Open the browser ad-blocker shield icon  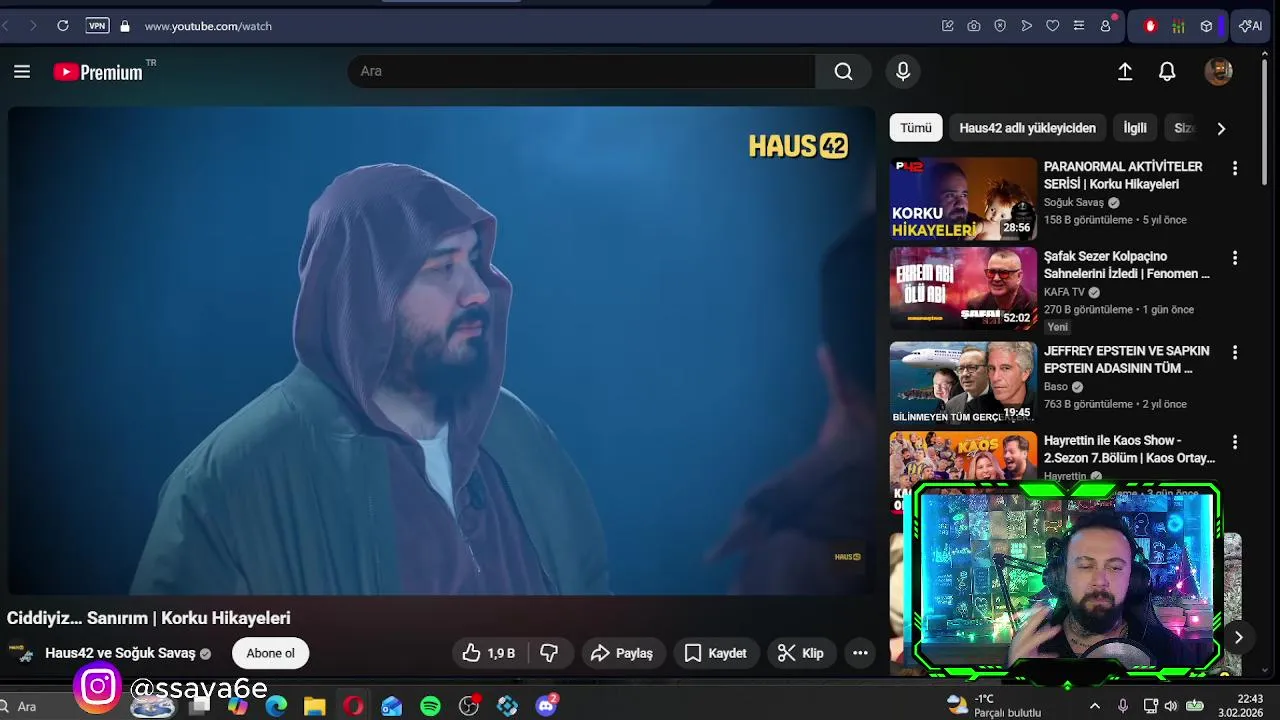pyautogui.click(x=1000, y=26)
